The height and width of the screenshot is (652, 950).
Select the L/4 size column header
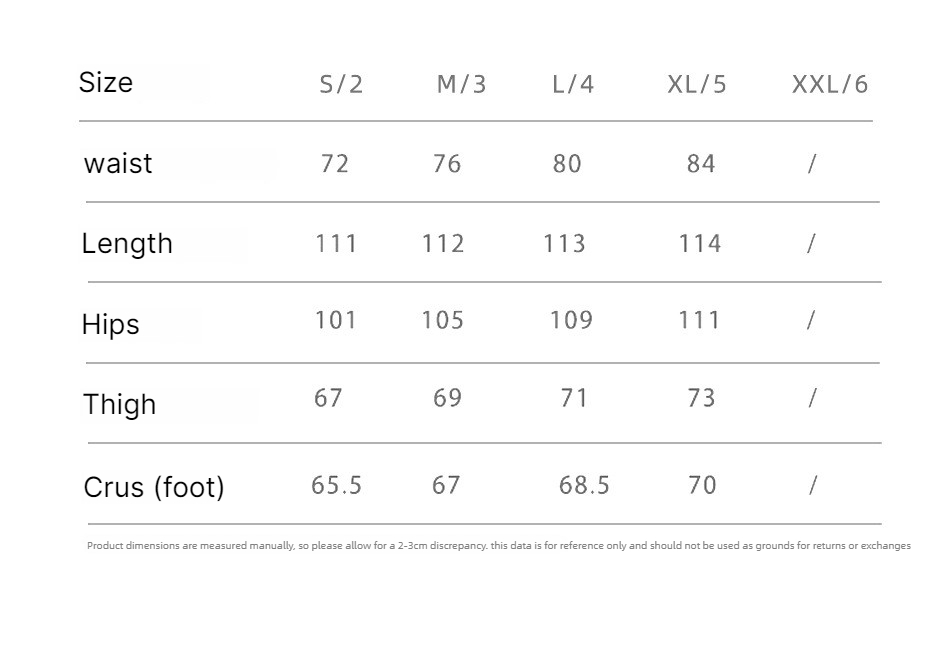click(573, 84)
